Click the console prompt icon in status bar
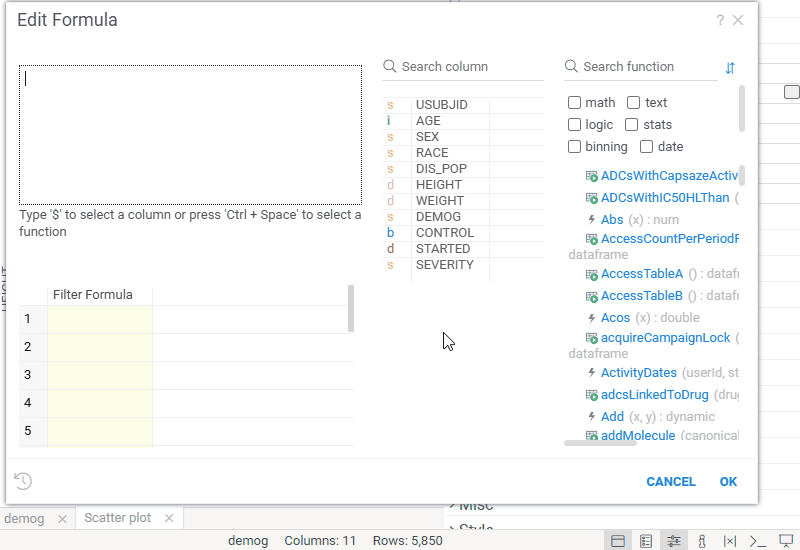This screenshot has width=800, height=550. pyautogui.click(x=758, y=541)
